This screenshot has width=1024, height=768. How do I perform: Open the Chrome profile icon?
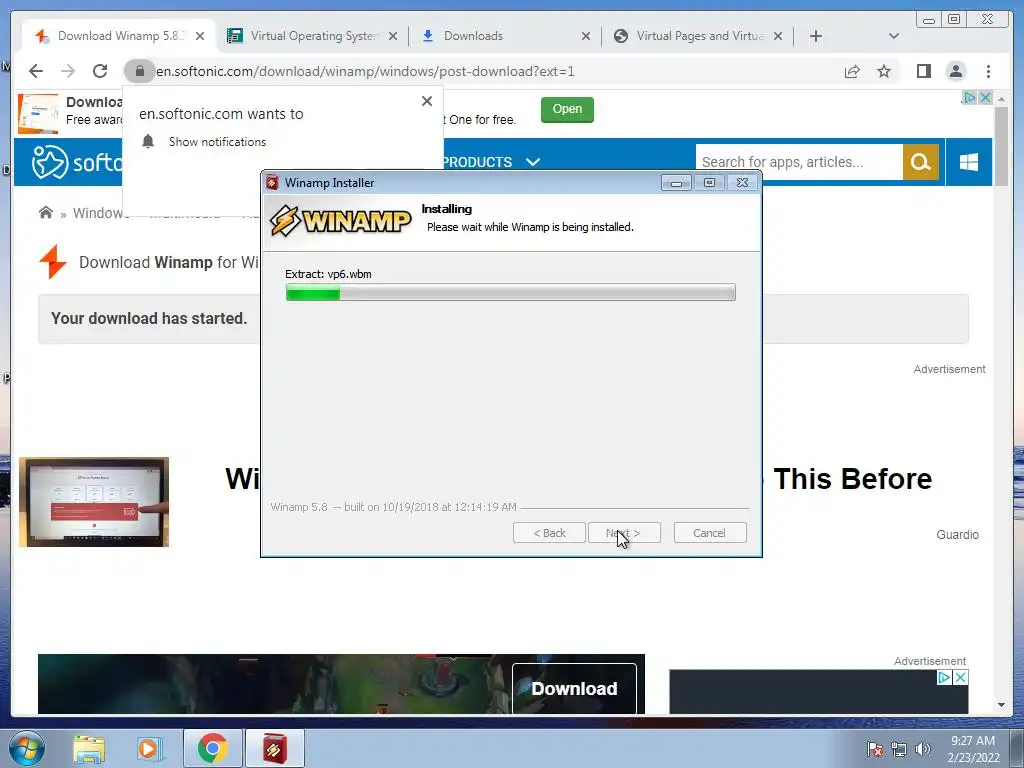tap(955, 71)
